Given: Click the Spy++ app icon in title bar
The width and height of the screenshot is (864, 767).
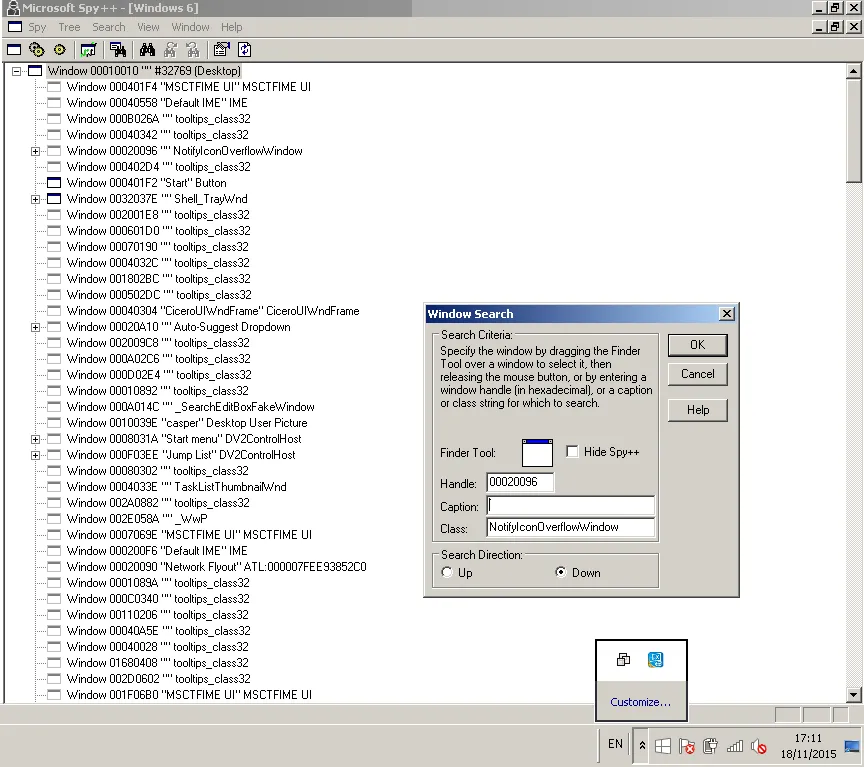Looking at the screenshot, I should [12, 8].
